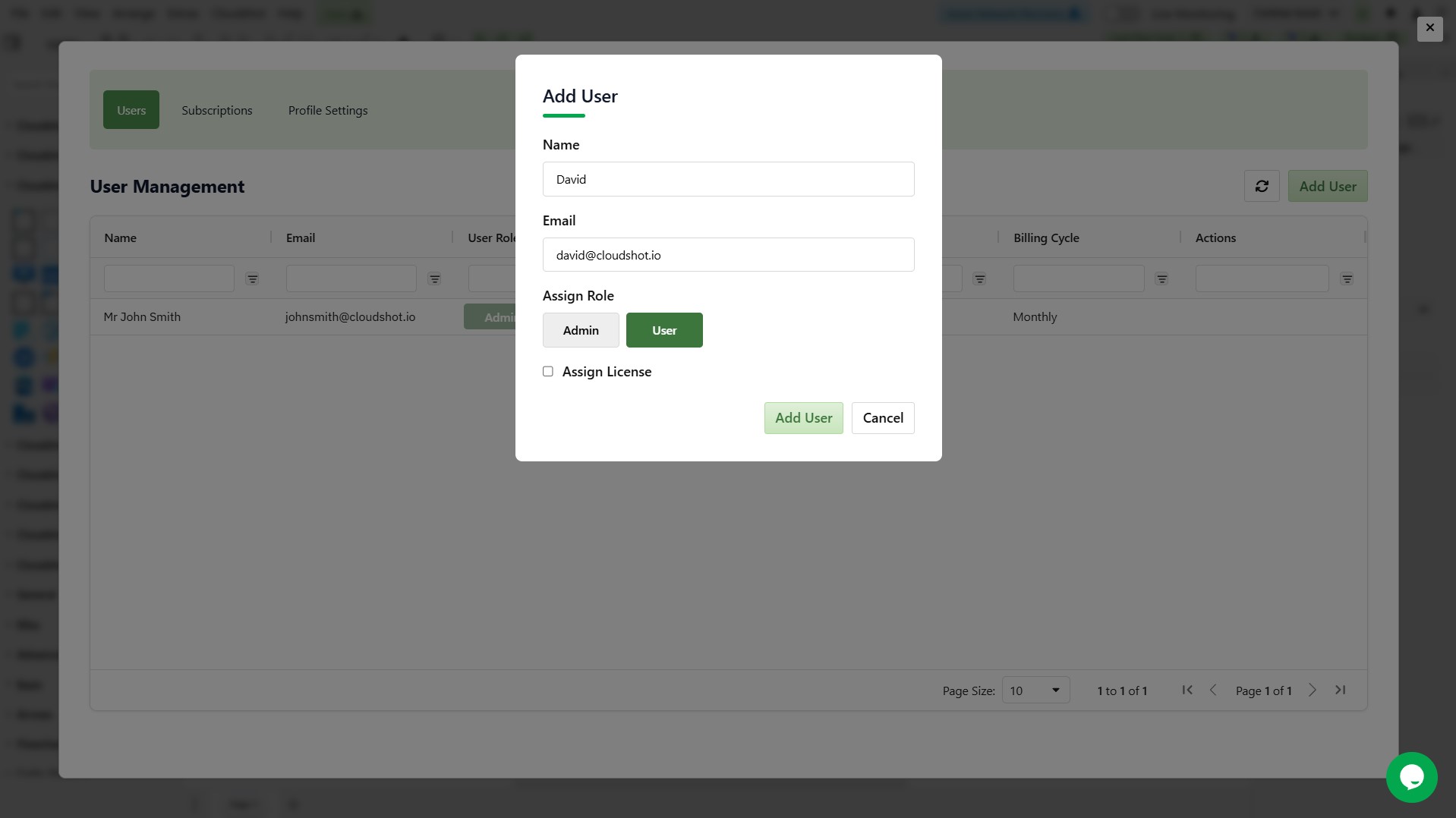Click Add User button in User Management
This screenshot has height=818, width=1456.
click(x=1328, y=186)
